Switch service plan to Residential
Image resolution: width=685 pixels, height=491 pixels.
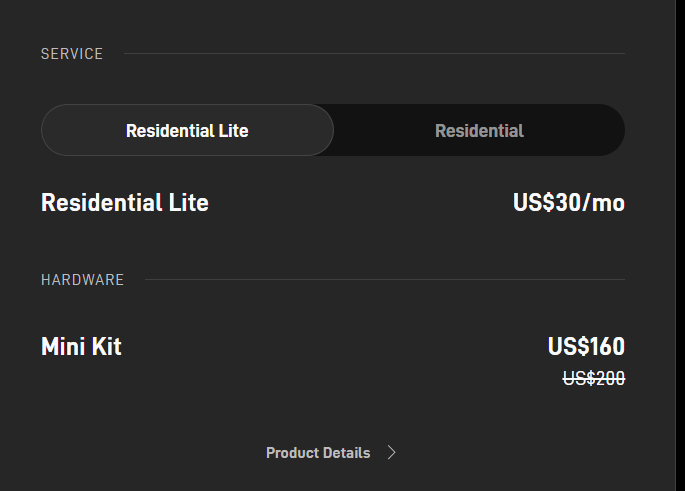pyautogui.click(x=479, y=131)
